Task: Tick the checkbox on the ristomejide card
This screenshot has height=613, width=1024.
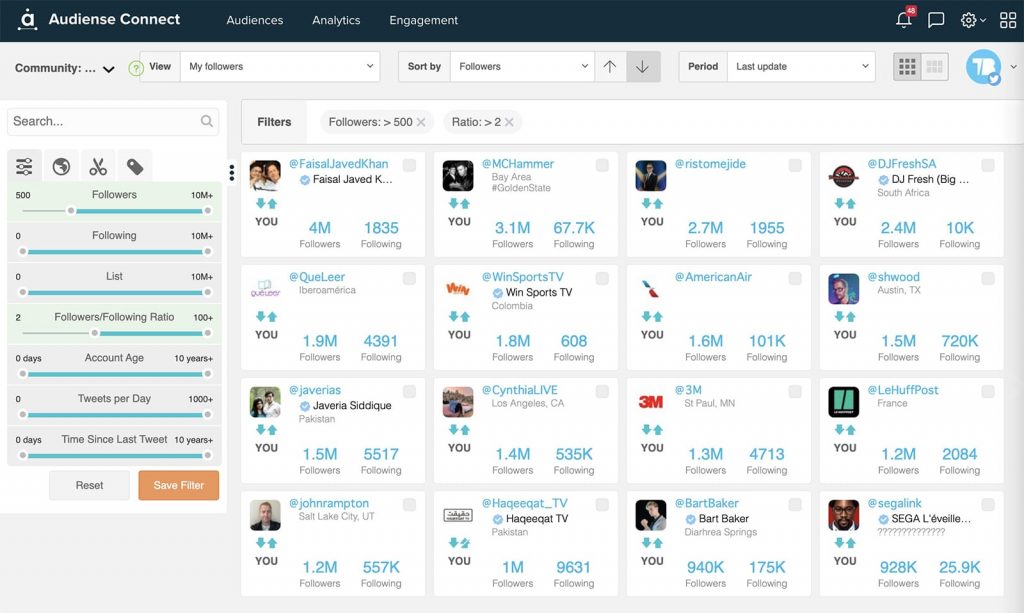Action: [795, 165]
